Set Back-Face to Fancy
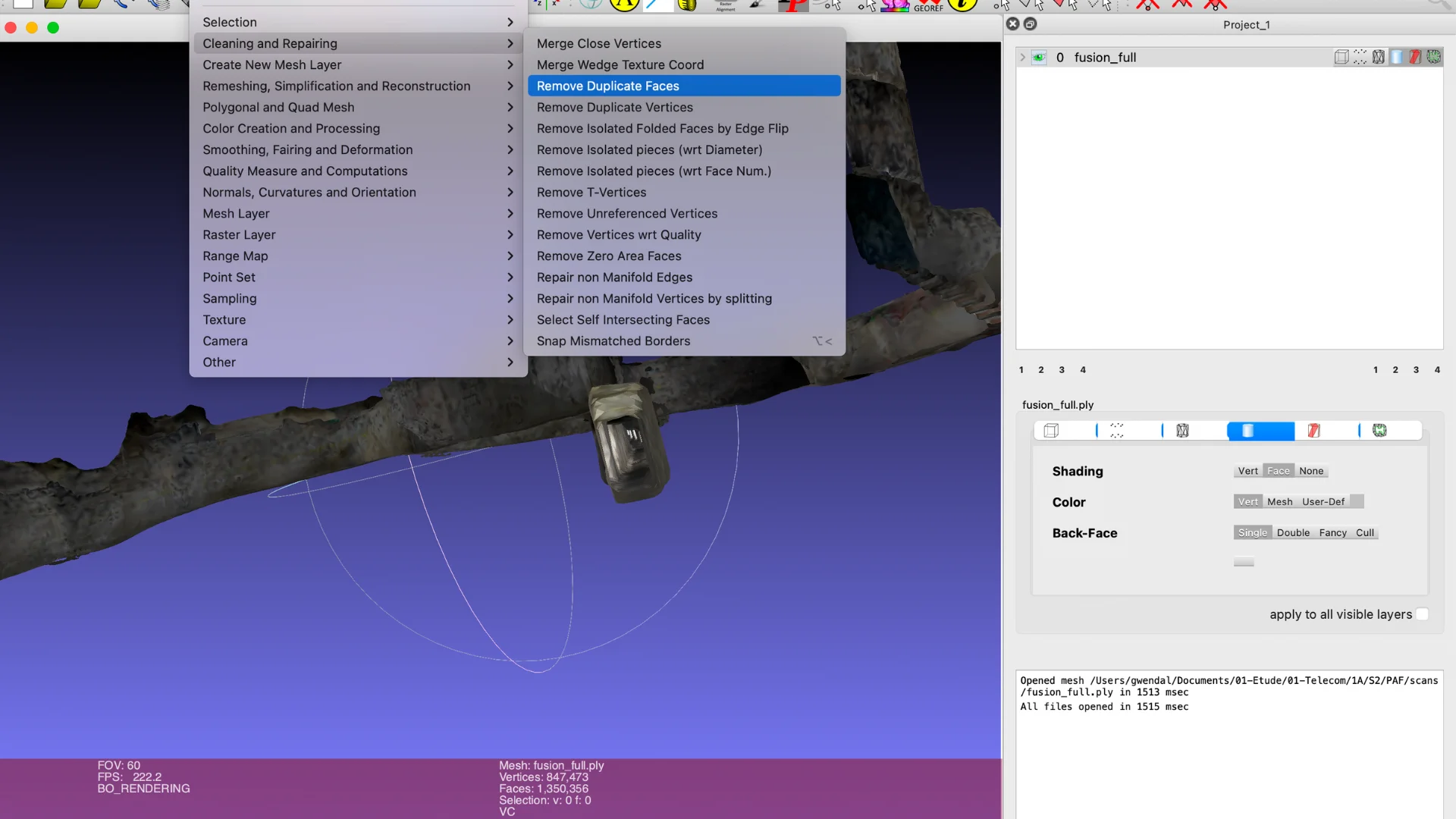Image resolution: width=1456 pixels, height=819 pixels. coord(1332,533)
